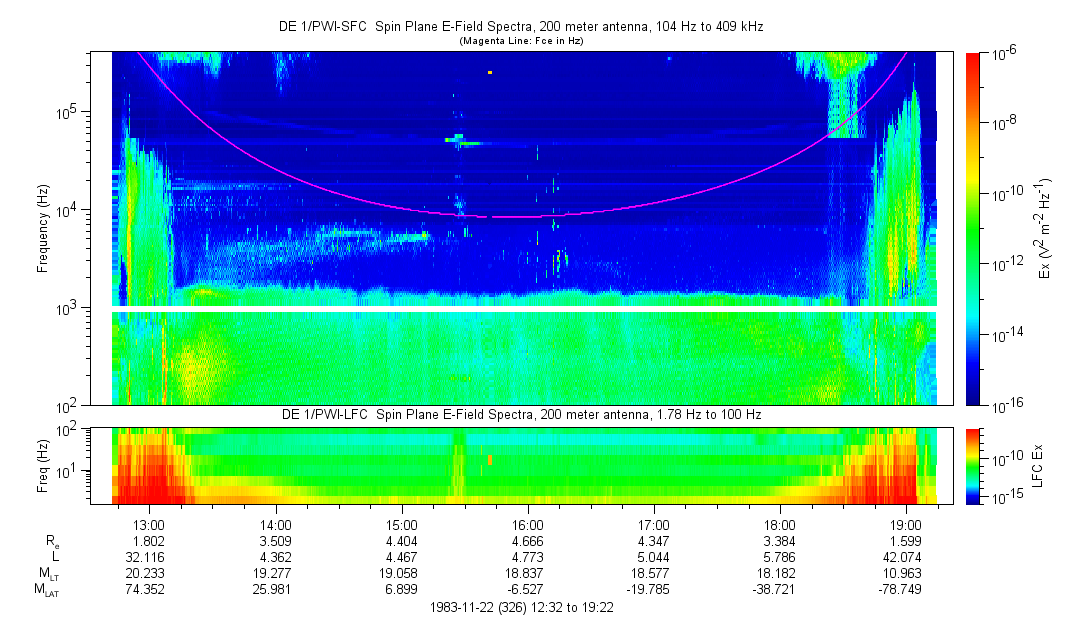The height and width of the screenshot is (620, 1083).
Task: Click the MLAT row label
Action: point(47,590)
